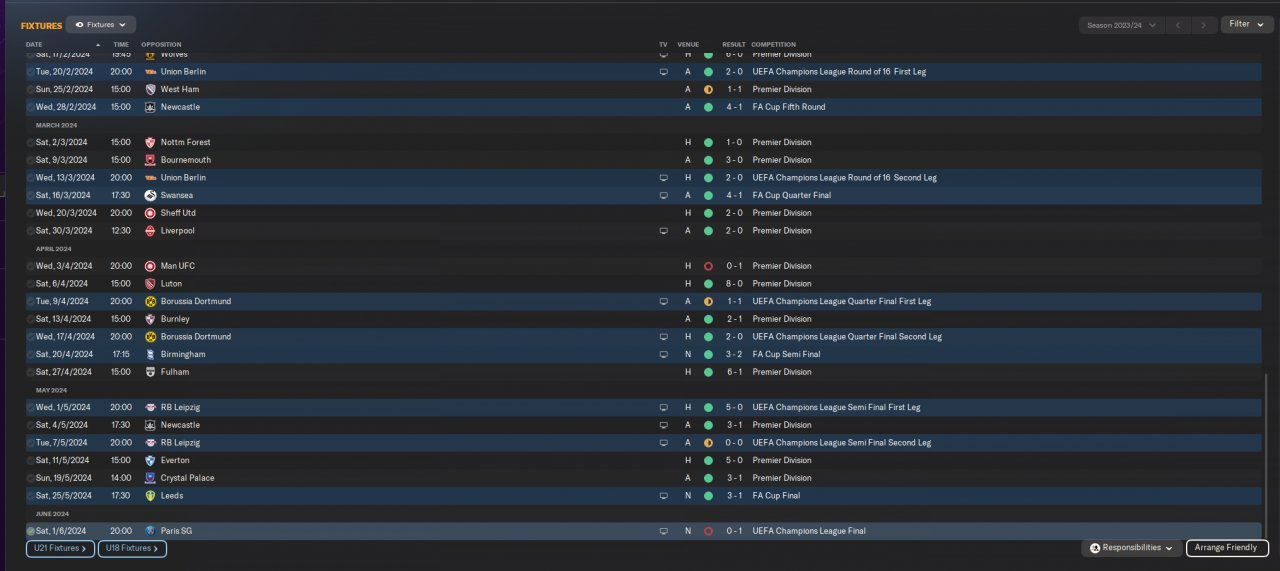Click the Crystal Palace club badge
The height and width of the screenshot is (571, 1280).
click(150, 478)
